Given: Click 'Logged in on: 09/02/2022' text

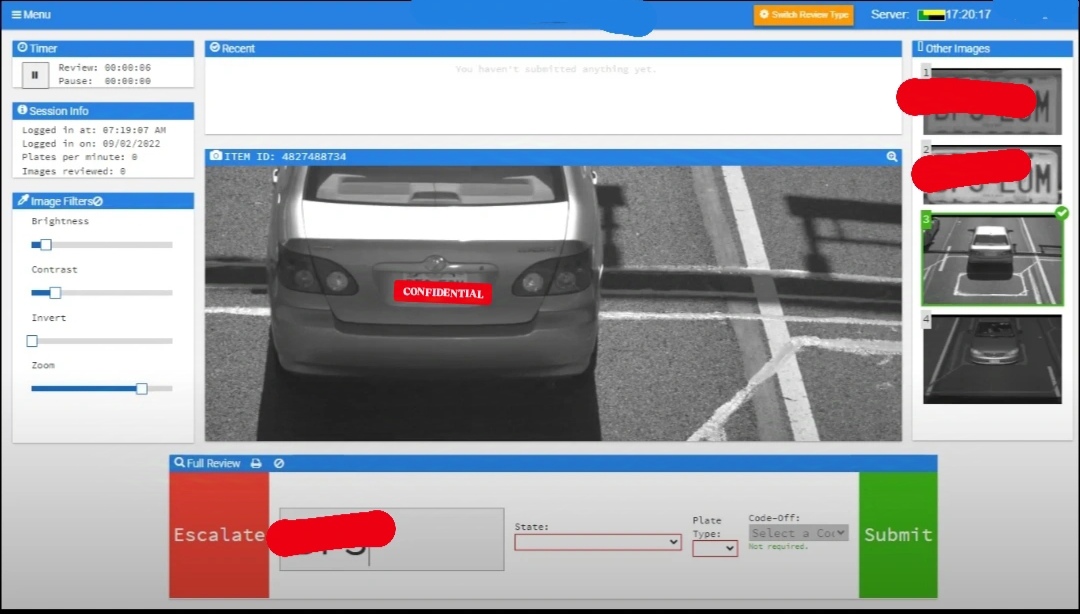Looking at the screenshot, I should [91, 143].
